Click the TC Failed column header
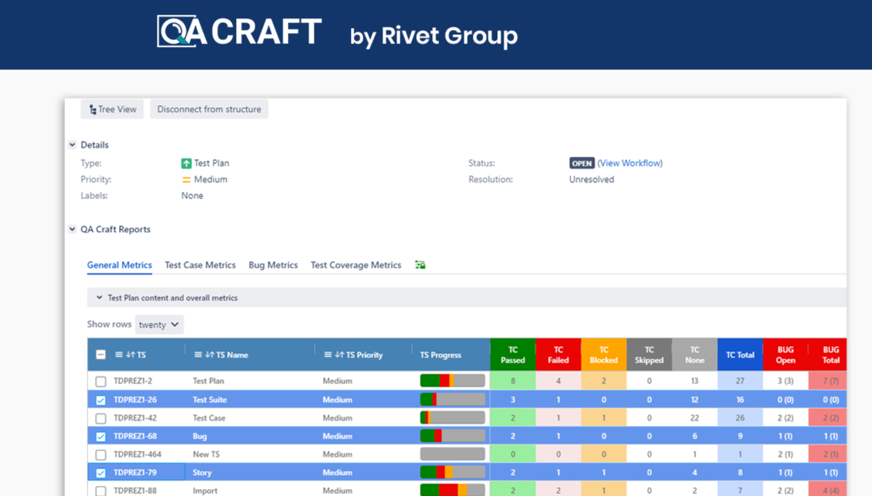 tap(558, 355)
